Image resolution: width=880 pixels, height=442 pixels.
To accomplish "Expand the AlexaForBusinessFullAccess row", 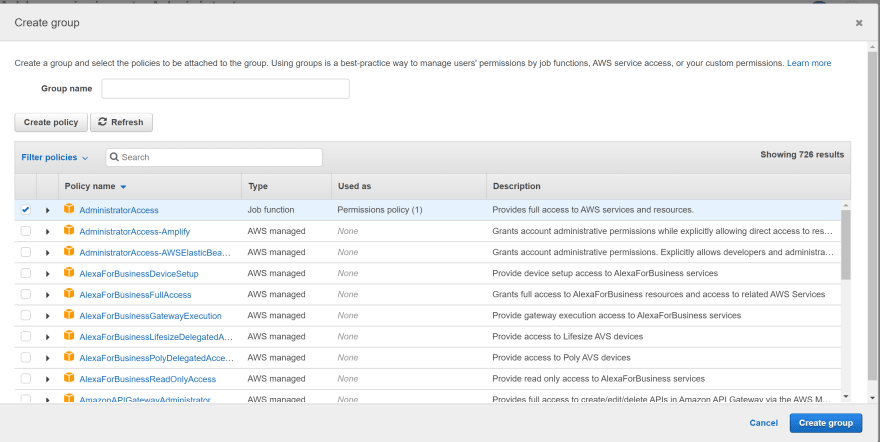I will pyautogui.click(x=48, y=295).
